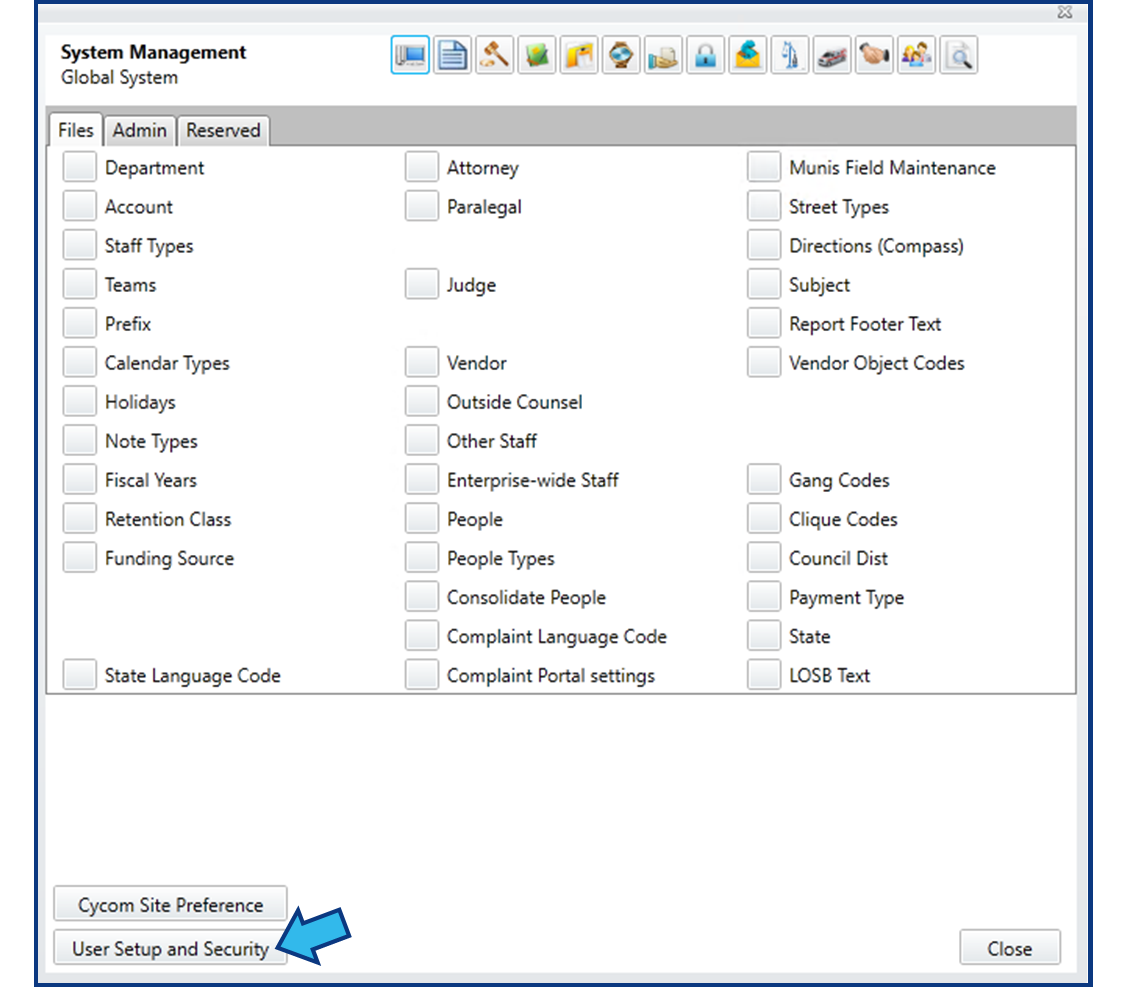Click the square button beside Munis Field Maintenance

tap(764, 167)
